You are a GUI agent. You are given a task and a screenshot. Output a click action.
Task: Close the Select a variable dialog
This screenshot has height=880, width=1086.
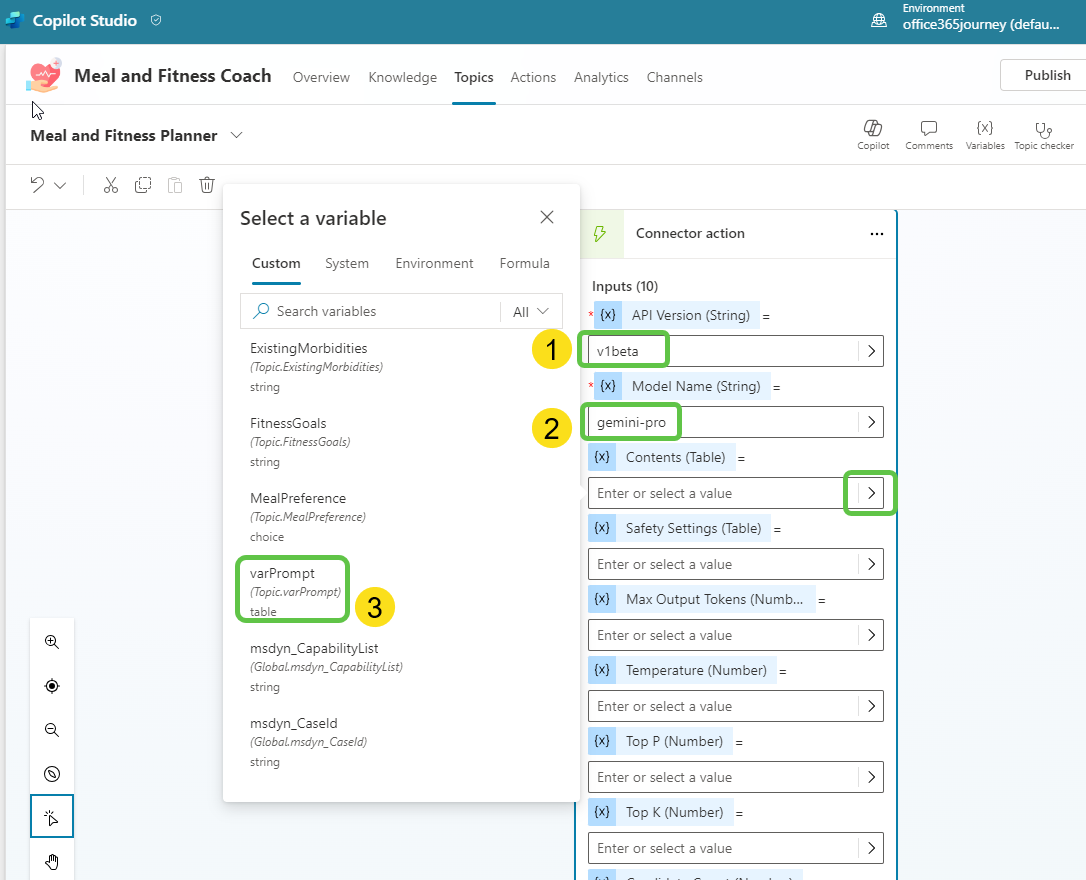point(547,217)
